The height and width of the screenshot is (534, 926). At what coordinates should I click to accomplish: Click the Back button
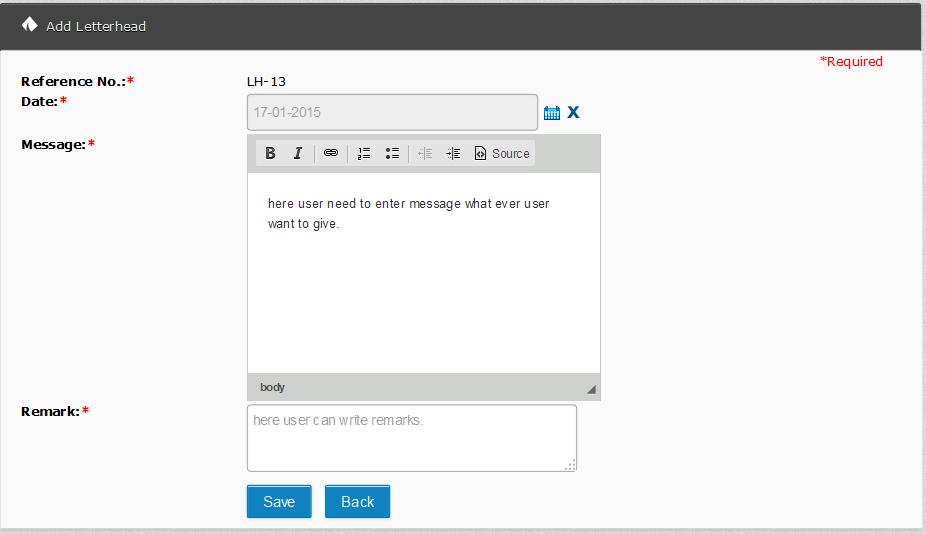click(357, 502)
